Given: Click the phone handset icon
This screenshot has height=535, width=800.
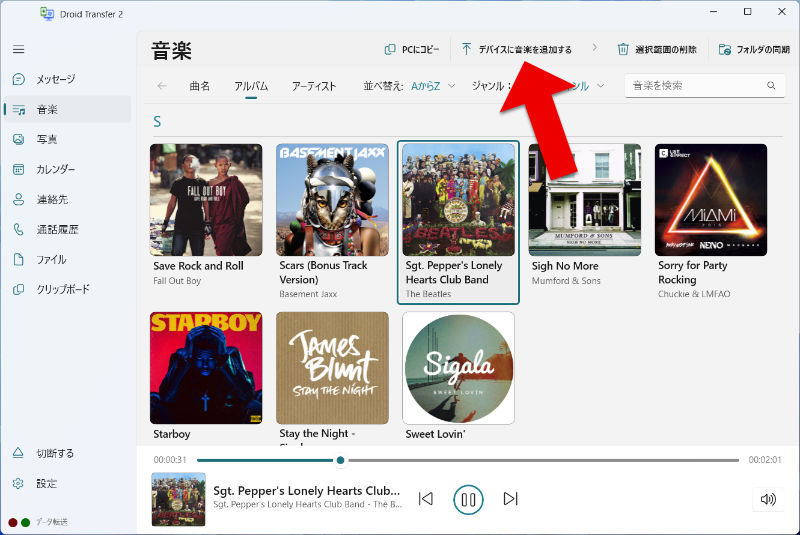Looking at the screenshot, I should 18,230.
